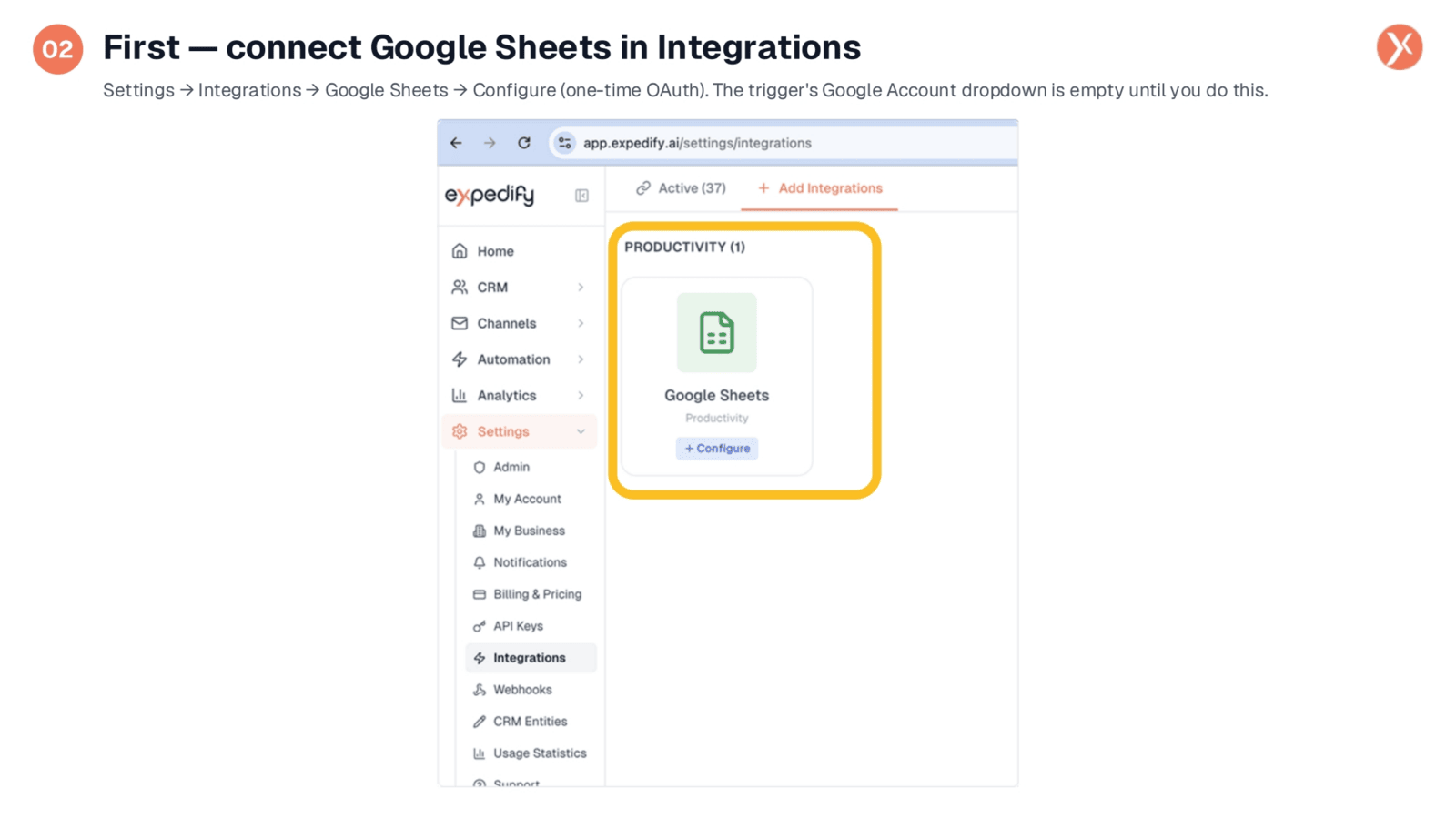
Task: Open Usage Statistics page
Action: 531,753
